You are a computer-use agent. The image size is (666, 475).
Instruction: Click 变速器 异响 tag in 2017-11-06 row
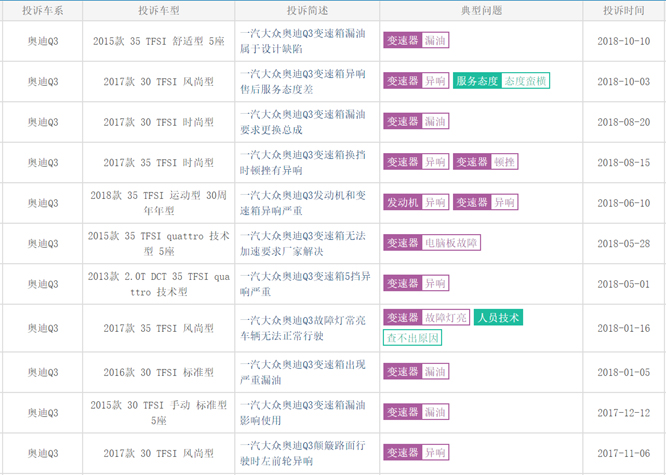416,452
